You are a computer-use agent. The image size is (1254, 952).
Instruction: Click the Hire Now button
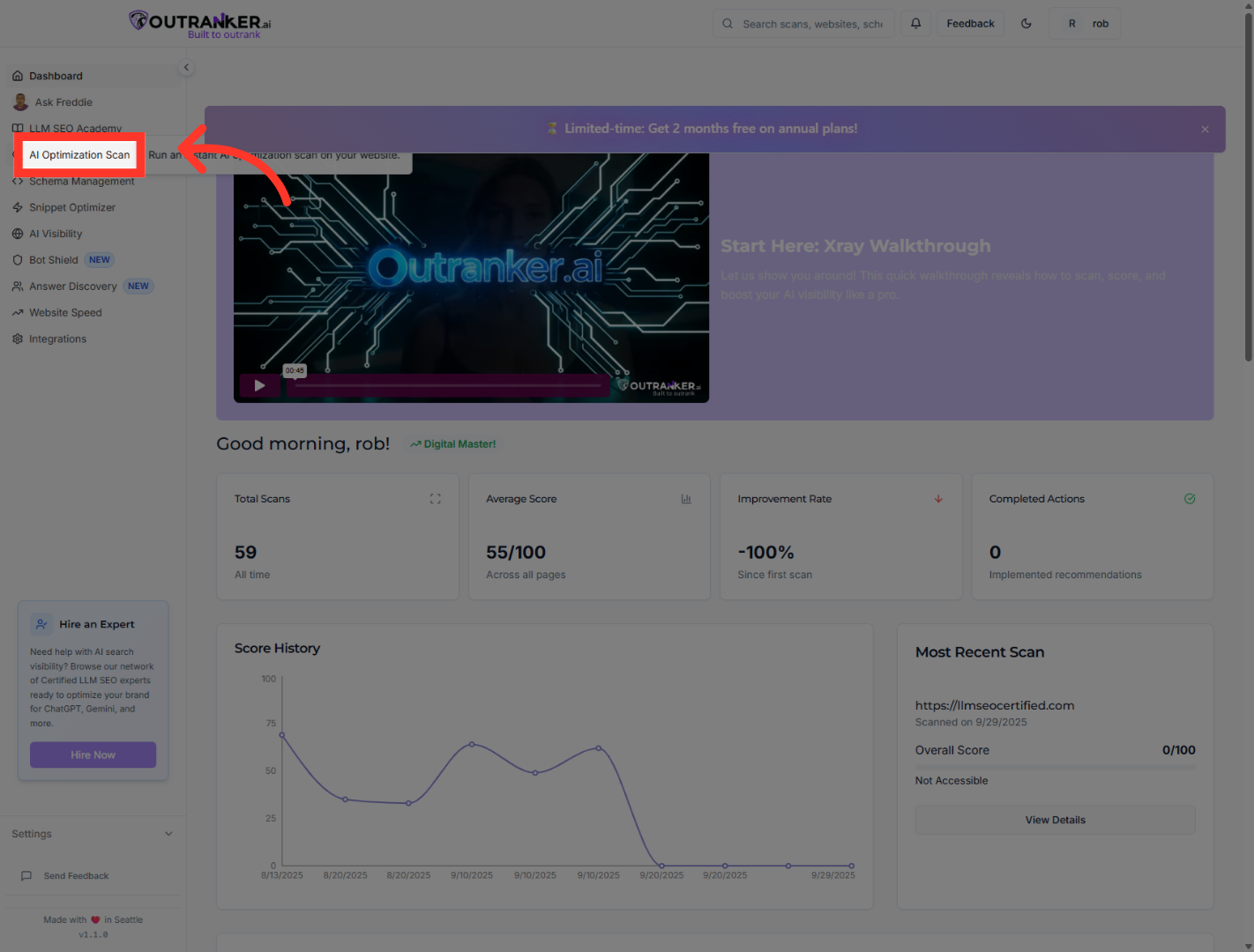pyautogui.click(x=93, y=755)
